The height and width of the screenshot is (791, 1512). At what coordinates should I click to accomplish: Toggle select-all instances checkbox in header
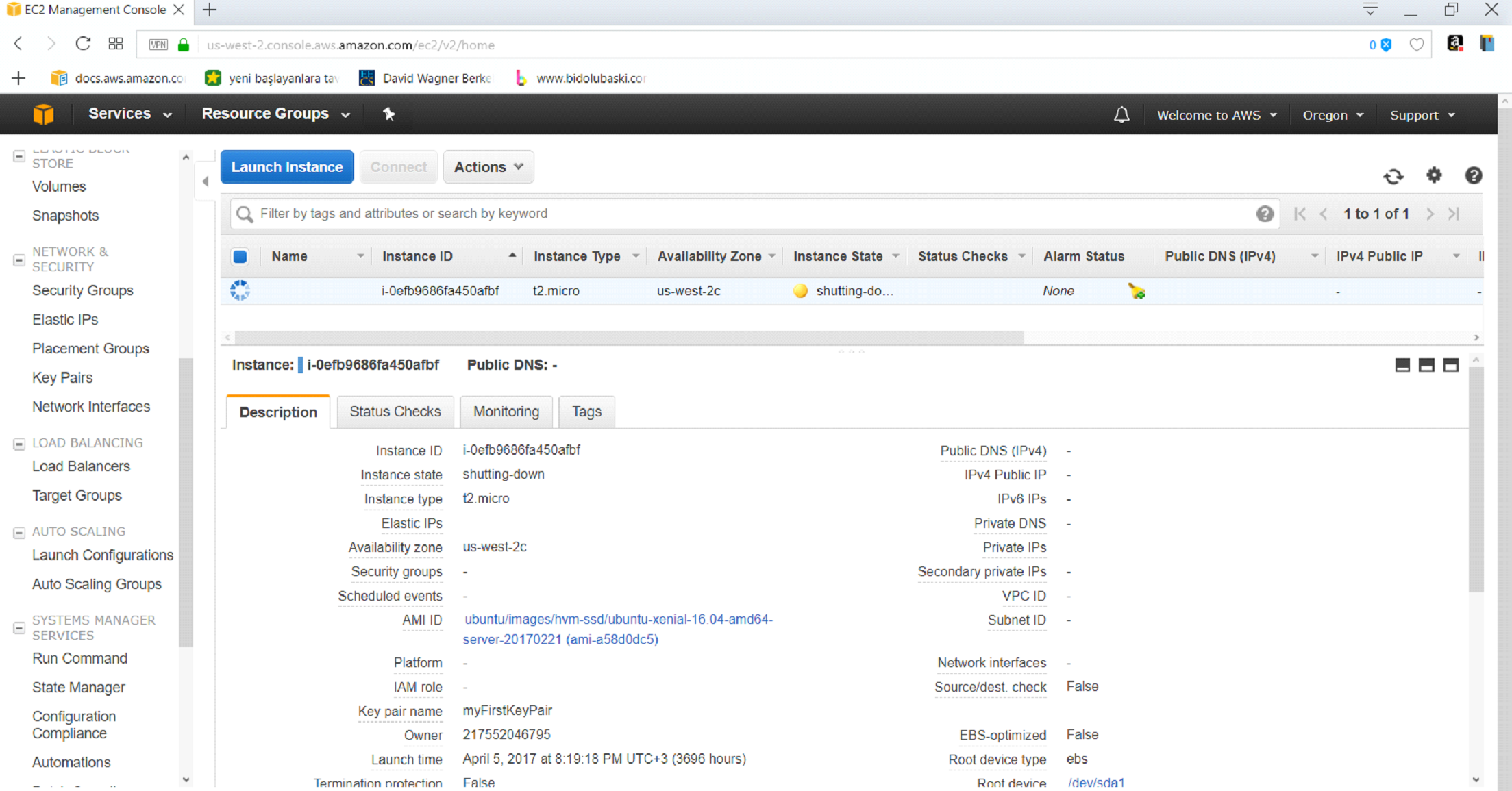(x=240, y=257)
